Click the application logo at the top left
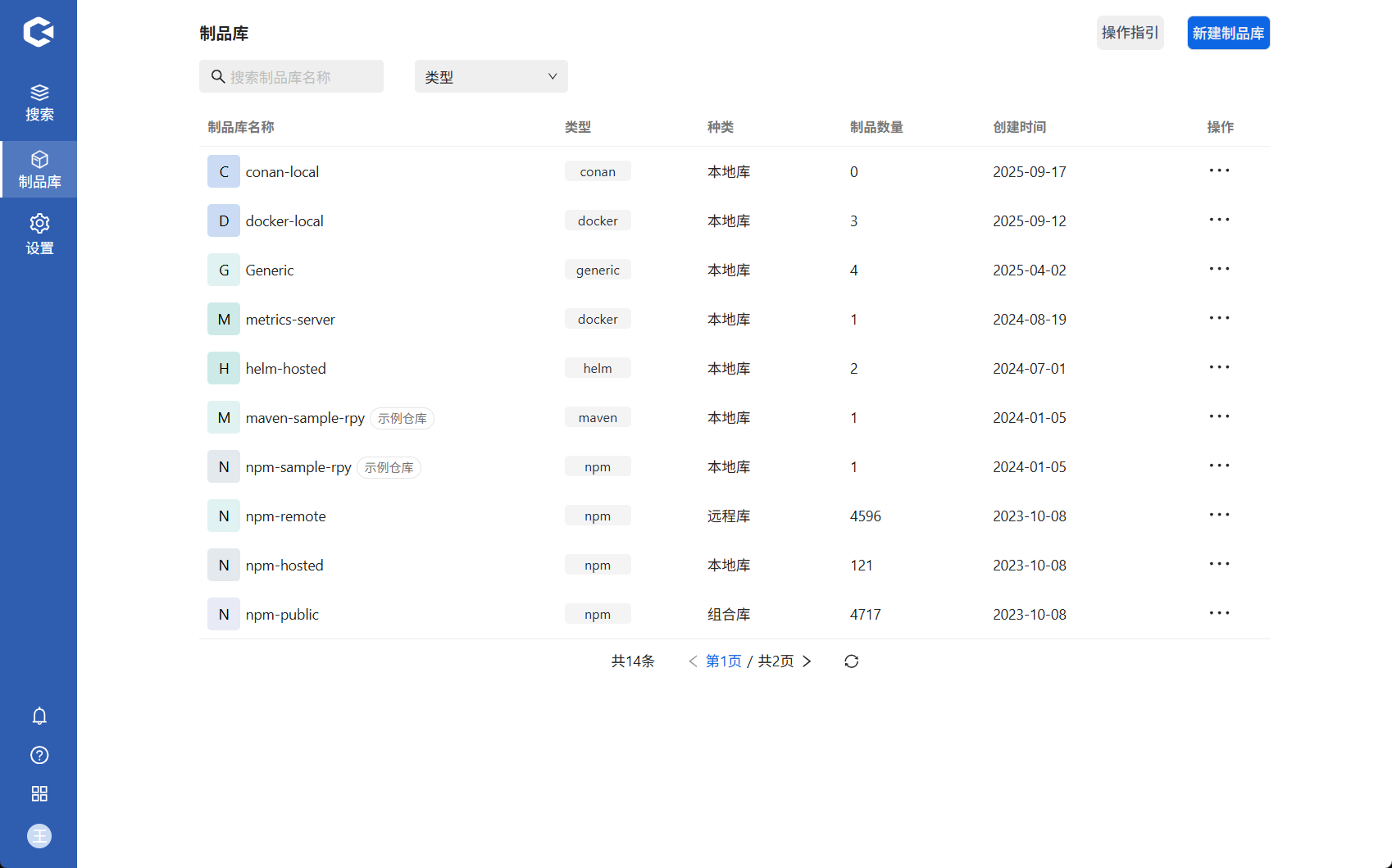Viewport: 1392px width, 868px height. pos(39,31)
